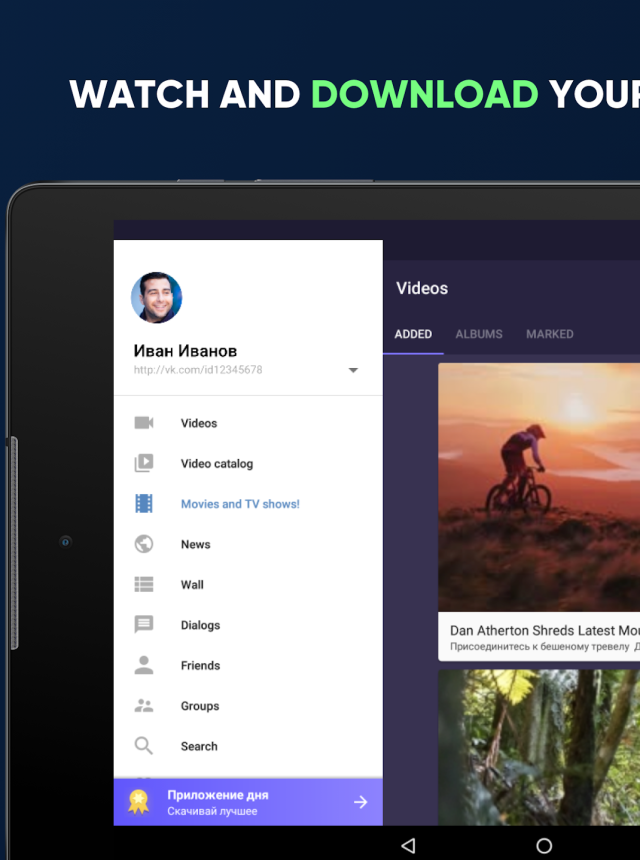The height and width of the screenshot is (860, 640).
Task: Tap the user profile avatar
Action: [x=157, y=298]
